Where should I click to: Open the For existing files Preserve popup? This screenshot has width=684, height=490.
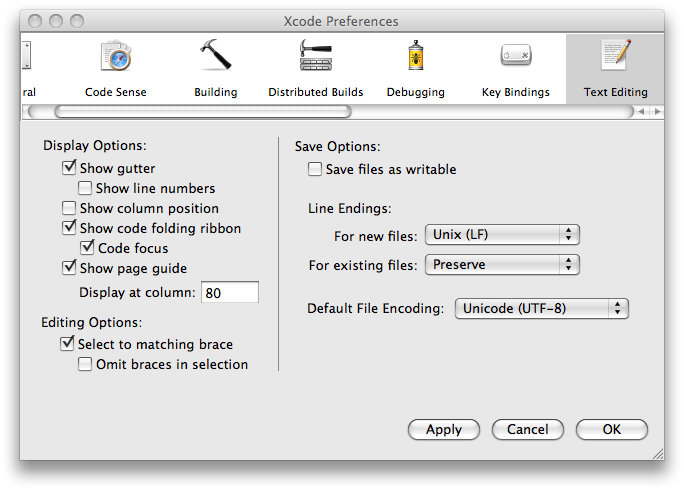click(502, 264)
